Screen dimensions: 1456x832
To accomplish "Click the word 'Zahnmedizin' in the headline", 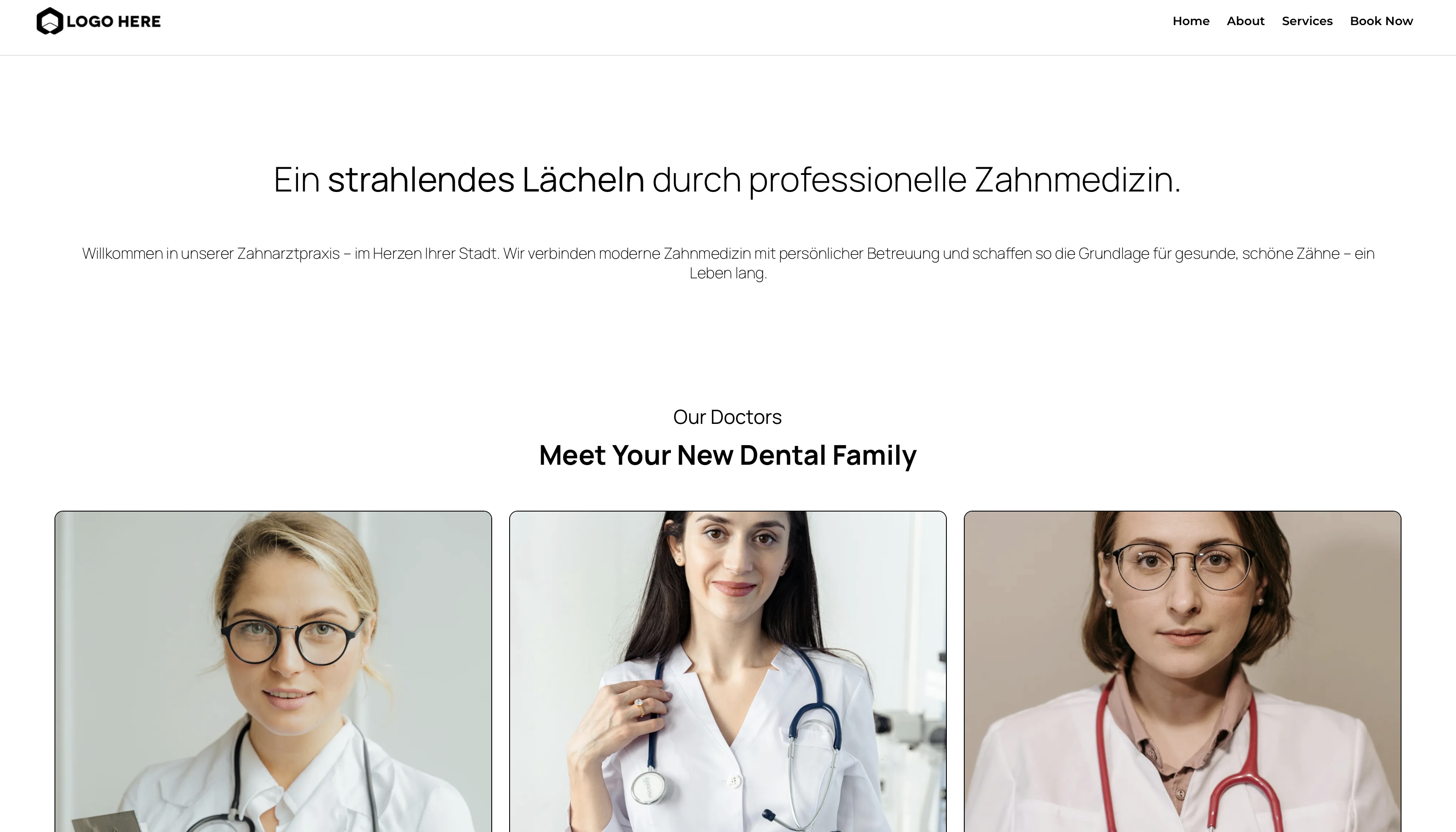I will click(1074, 180).
